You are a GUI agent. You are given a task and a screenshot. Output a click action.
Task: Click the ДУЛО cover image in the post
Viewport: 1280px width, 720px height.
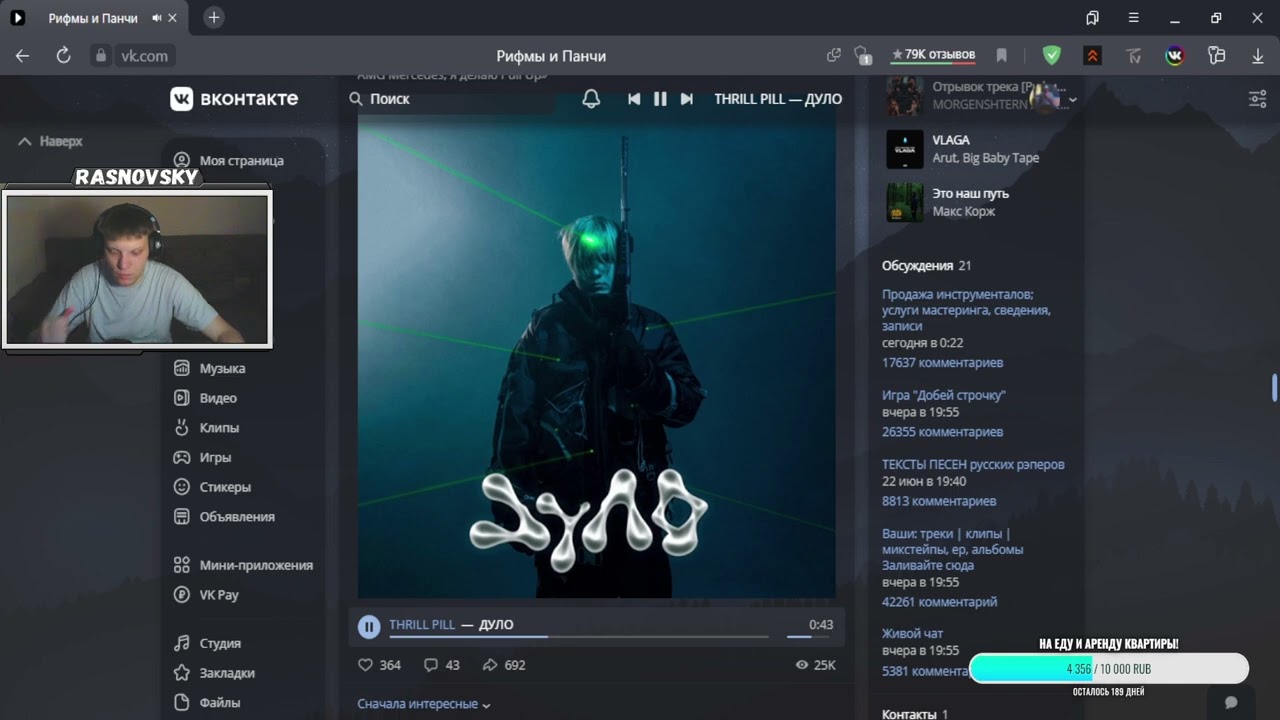[x=596, y=358]
